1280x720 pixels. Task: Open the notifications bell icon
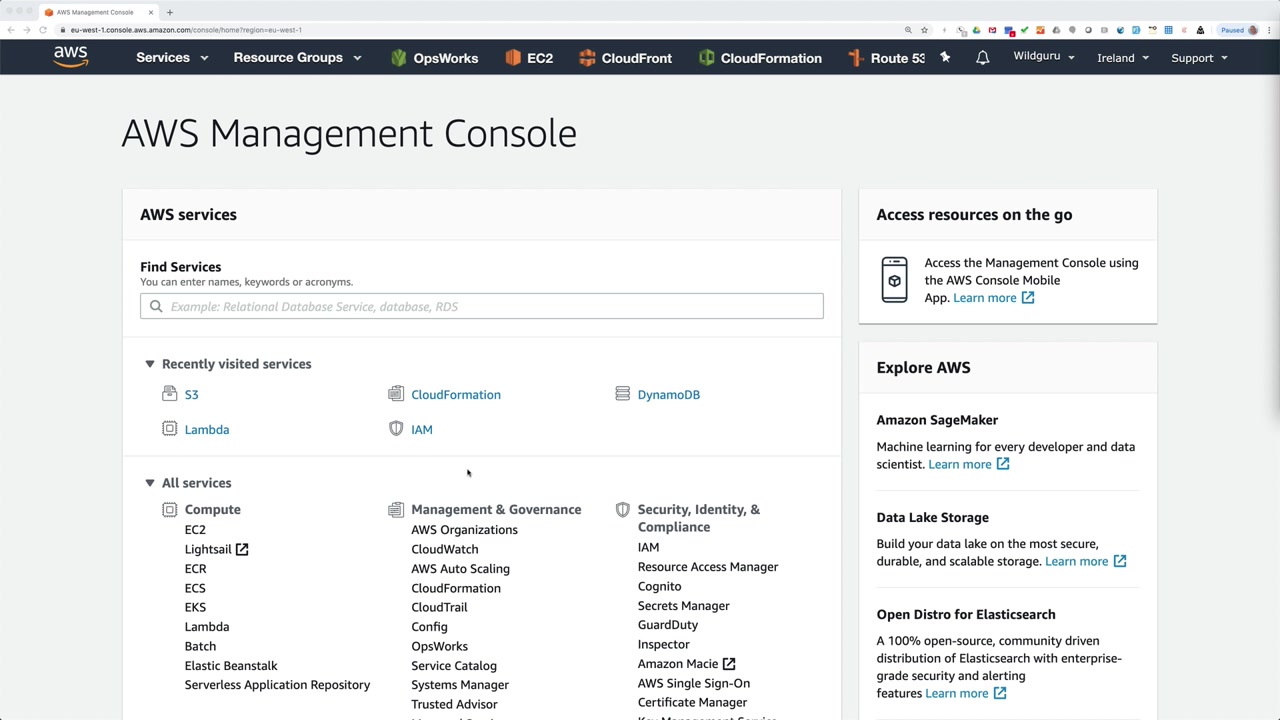point(982,58)
